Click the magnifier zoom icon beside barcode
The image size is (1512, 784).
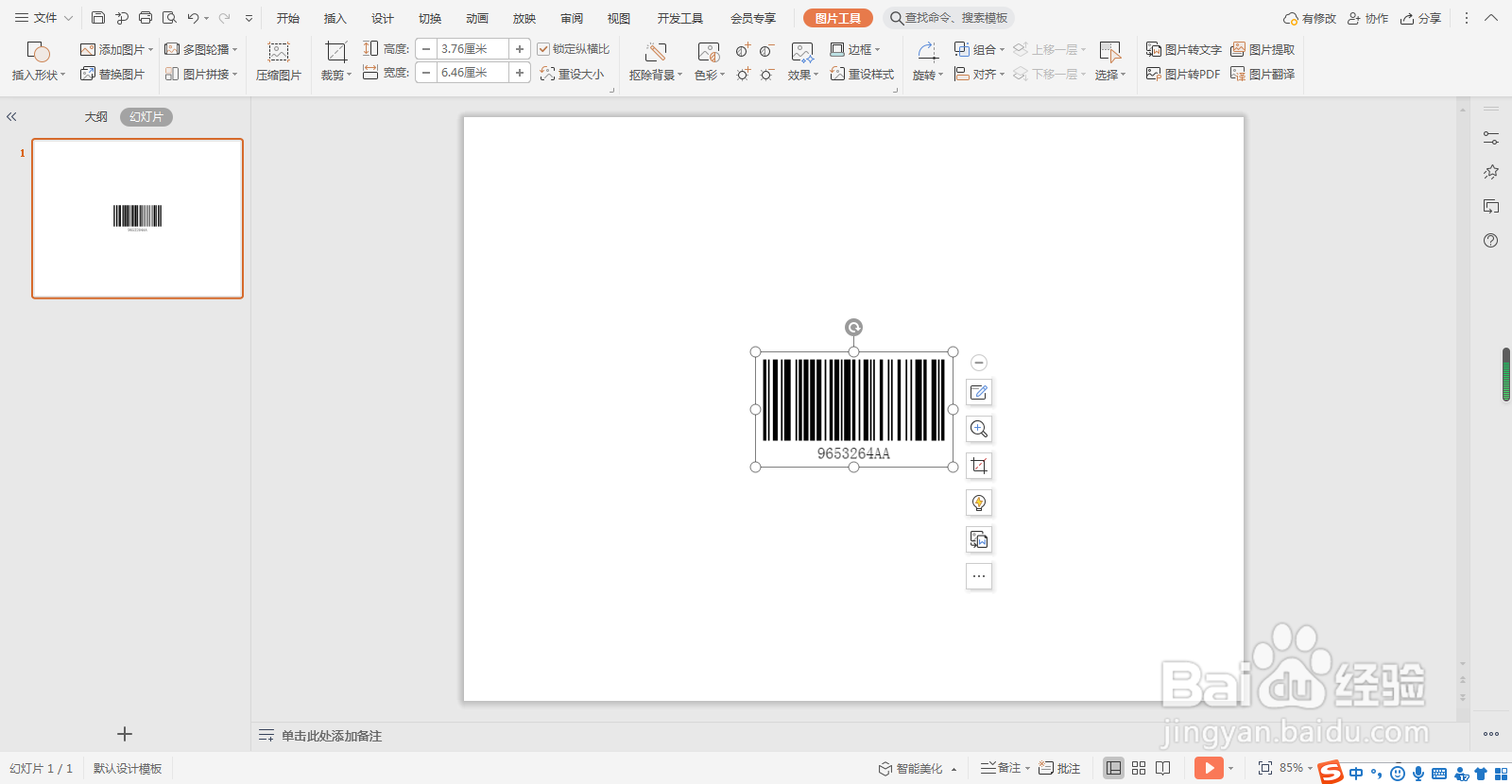[x=979, y=429]
